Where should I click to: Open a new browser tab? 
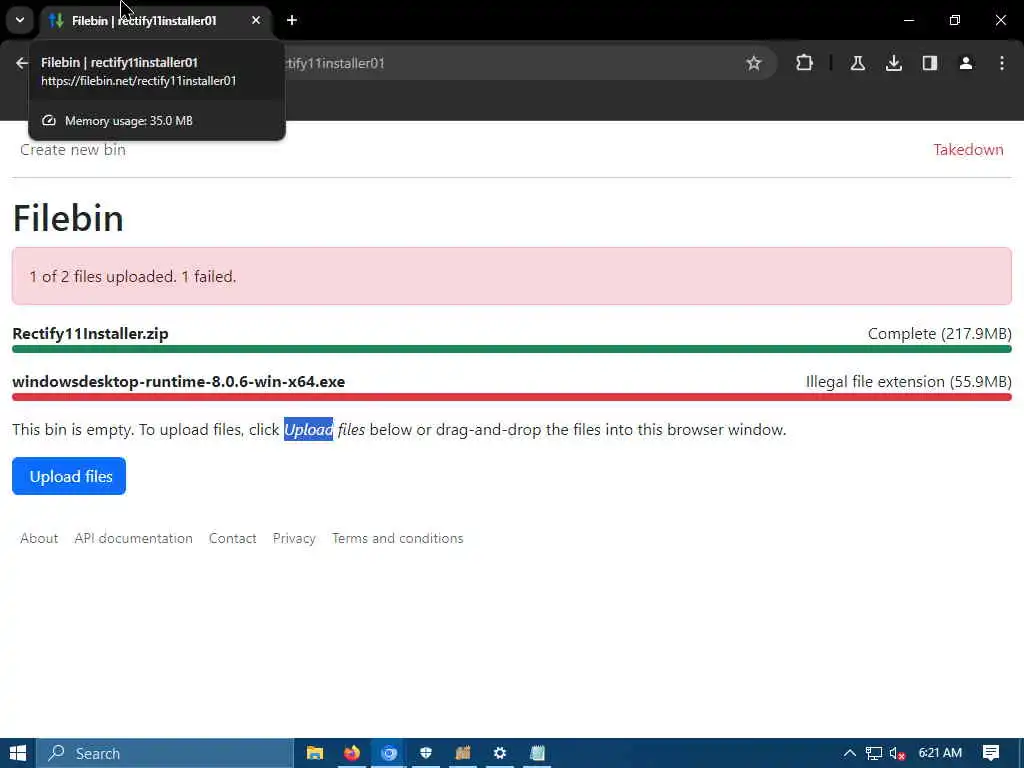(292, 20)
